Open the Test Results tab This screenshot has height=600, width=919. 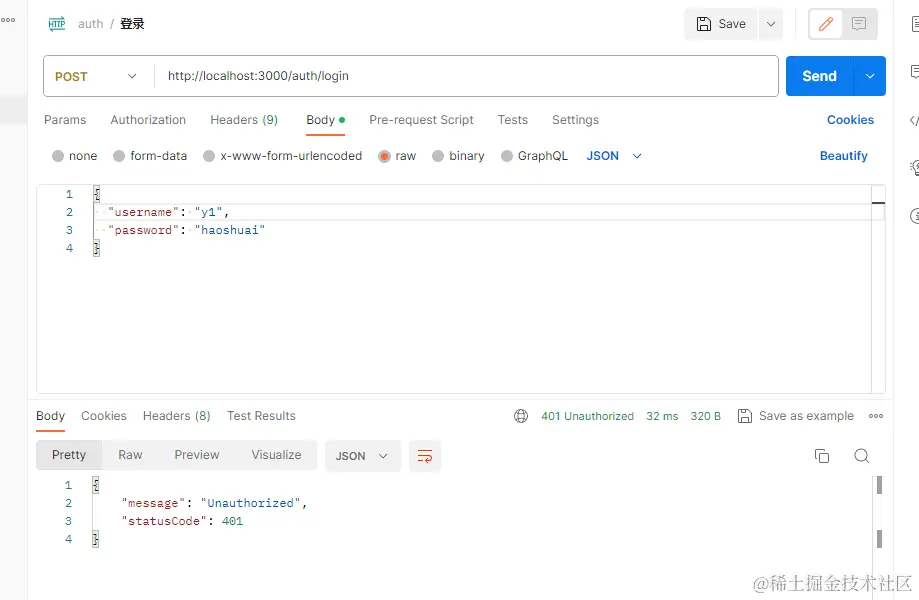[x=261, y=416]
